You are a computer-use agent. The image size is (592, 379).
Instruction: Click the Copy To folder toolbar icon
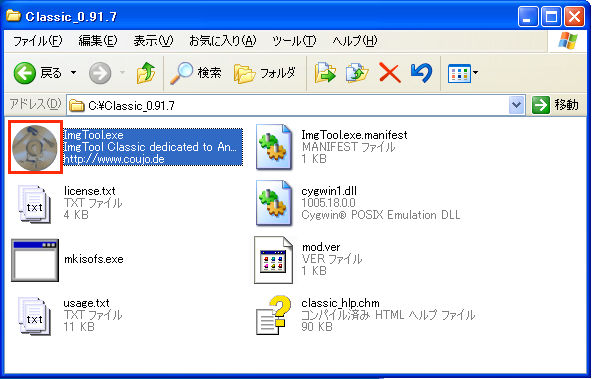click(357, 73)
